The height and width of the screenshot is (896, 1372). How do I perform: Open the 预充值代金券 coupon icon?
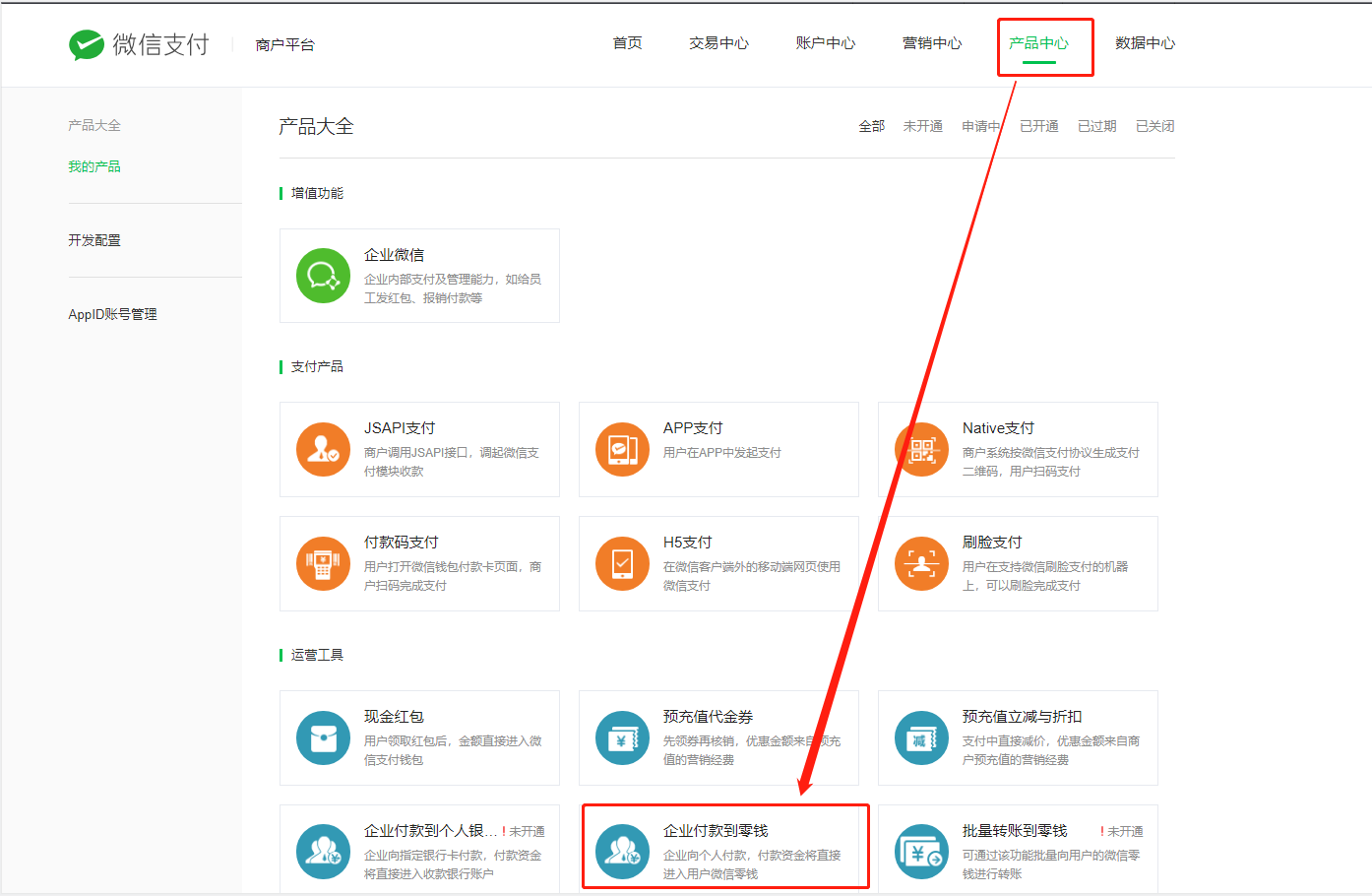[x=623, y=737]
